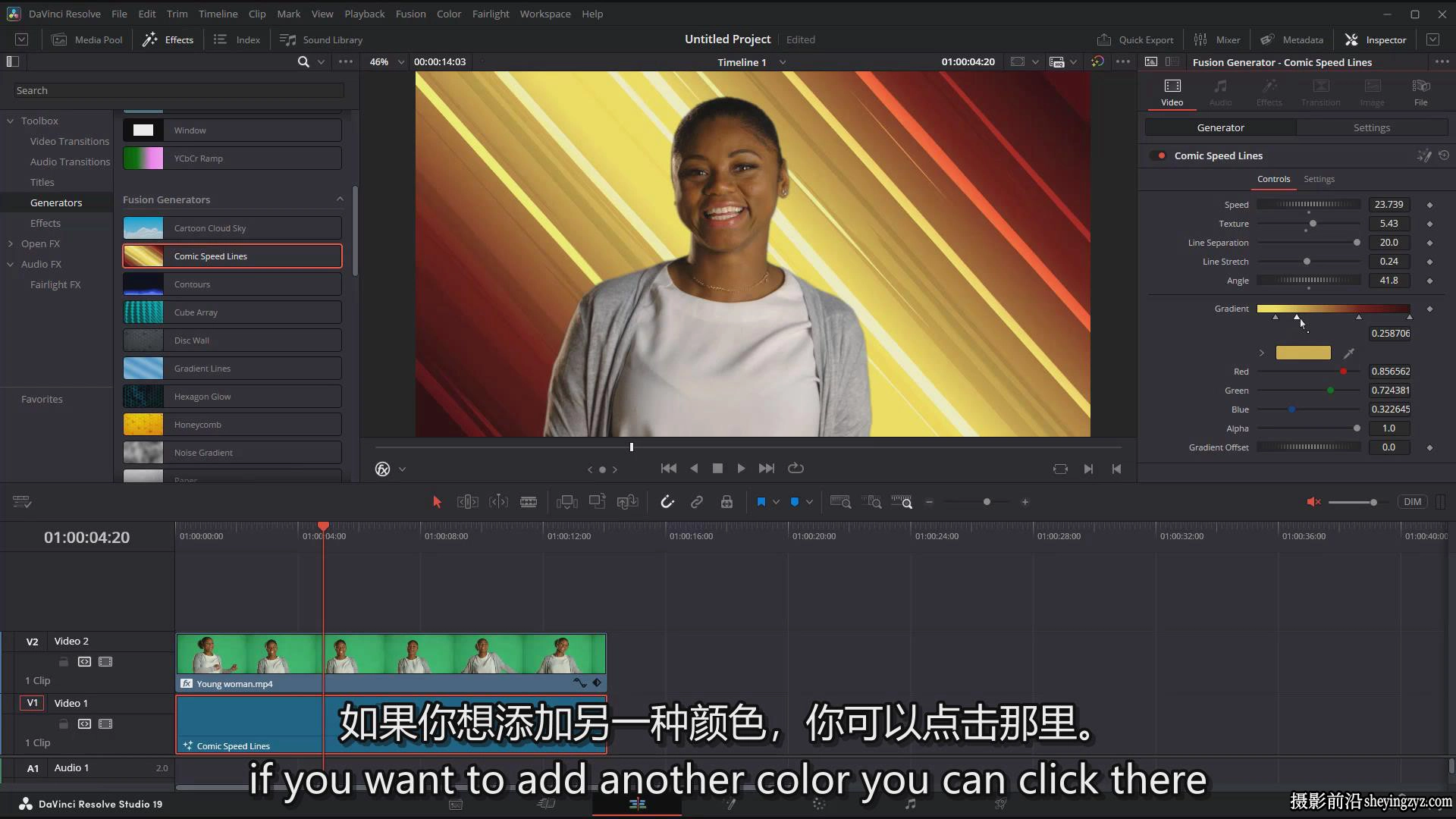Click Quick Export button
1456x819 pixels.
click(x=1135, y=39)
